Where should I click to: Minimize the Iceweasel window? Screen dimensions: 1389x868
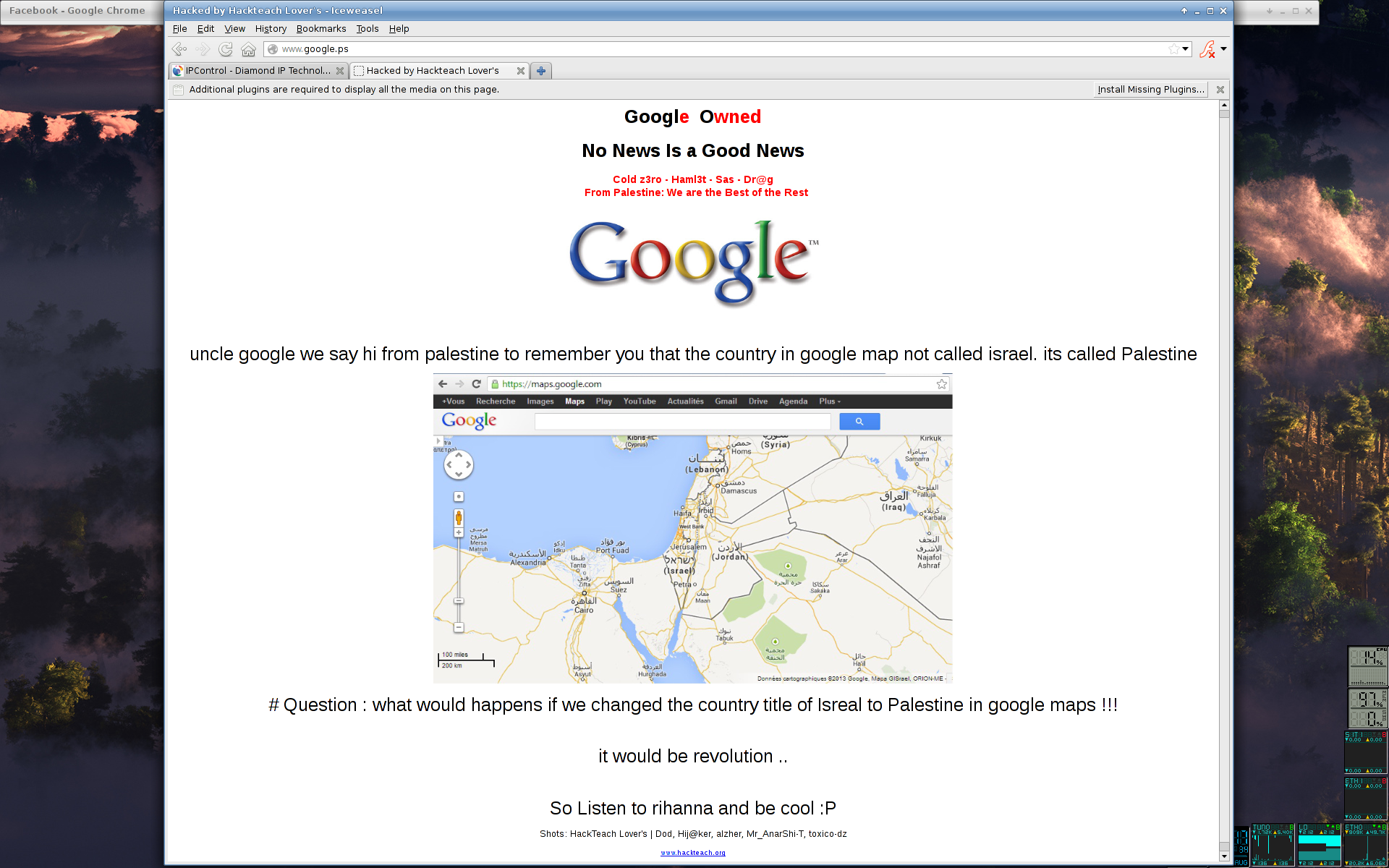tap(1197, 11)
